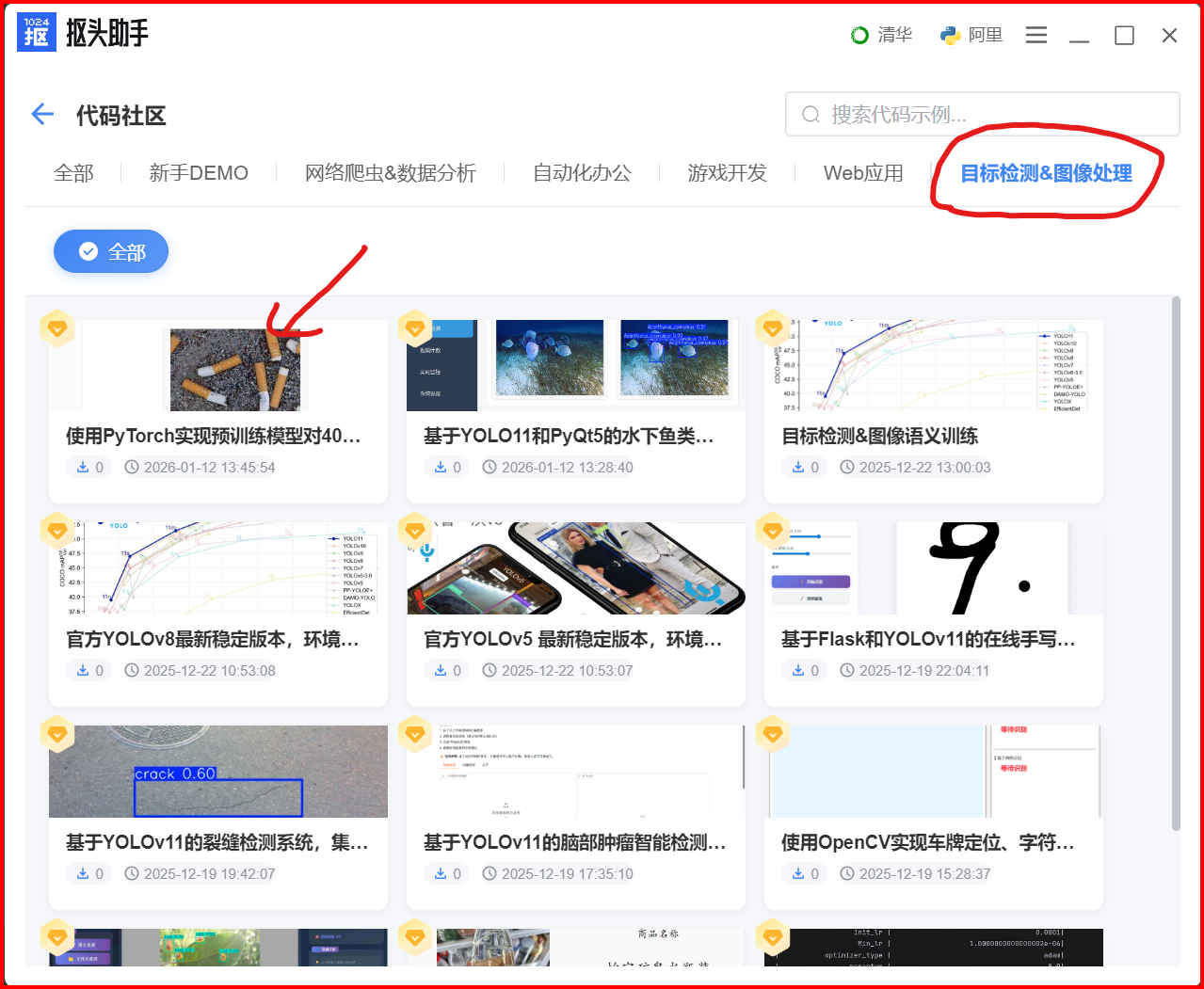Open 基于YOLO11和PyQt5的水下鱼类 title
The image size is (1204, 989).
569,436
